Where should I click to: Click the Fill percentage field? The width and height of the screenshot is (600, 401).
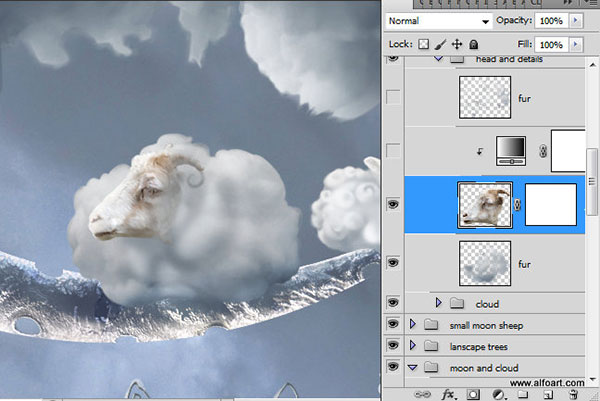click(x=551, y=45)
